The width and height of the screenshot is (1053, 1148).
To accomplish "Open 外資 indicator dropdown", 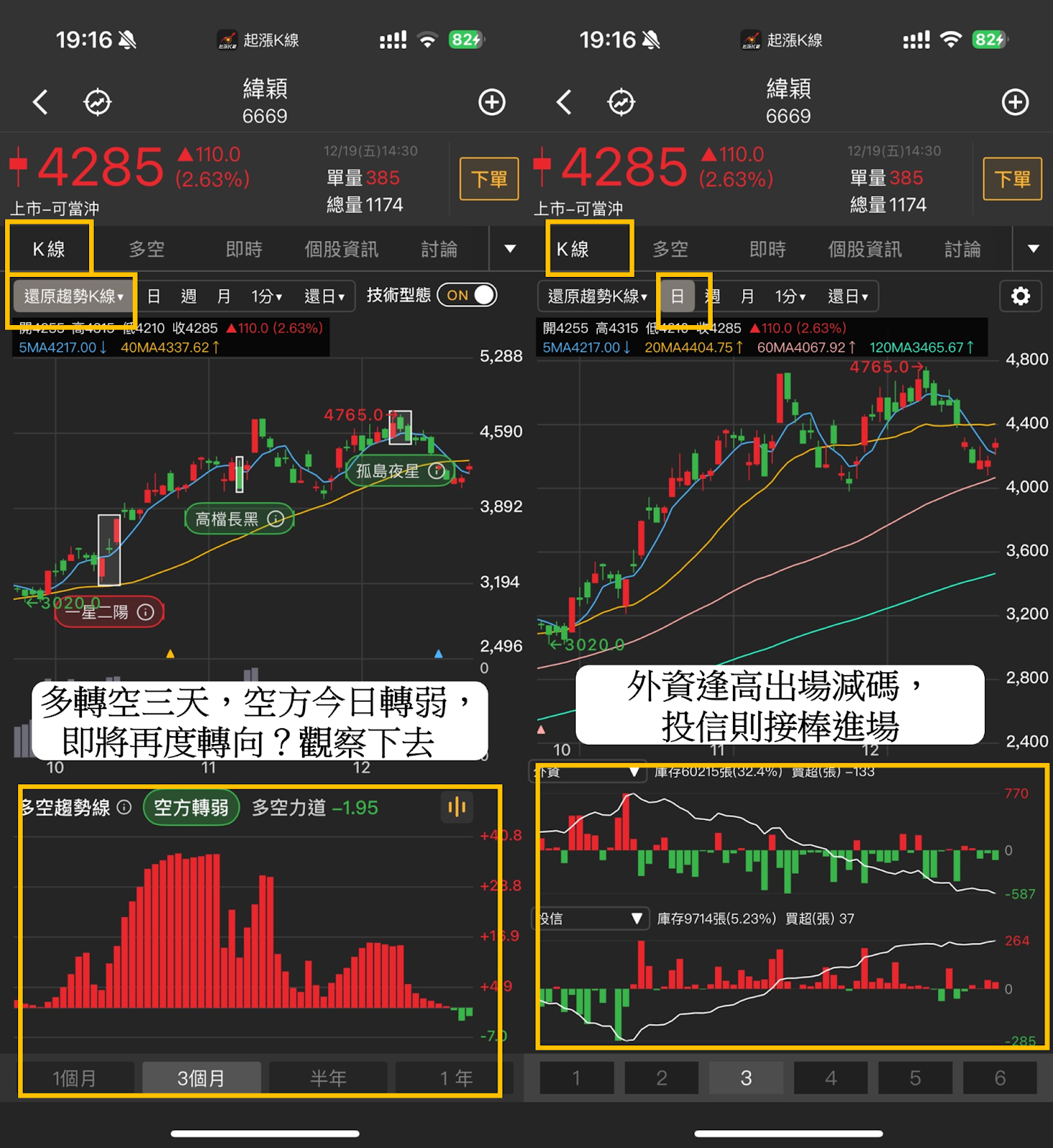I will coord(588,772).
